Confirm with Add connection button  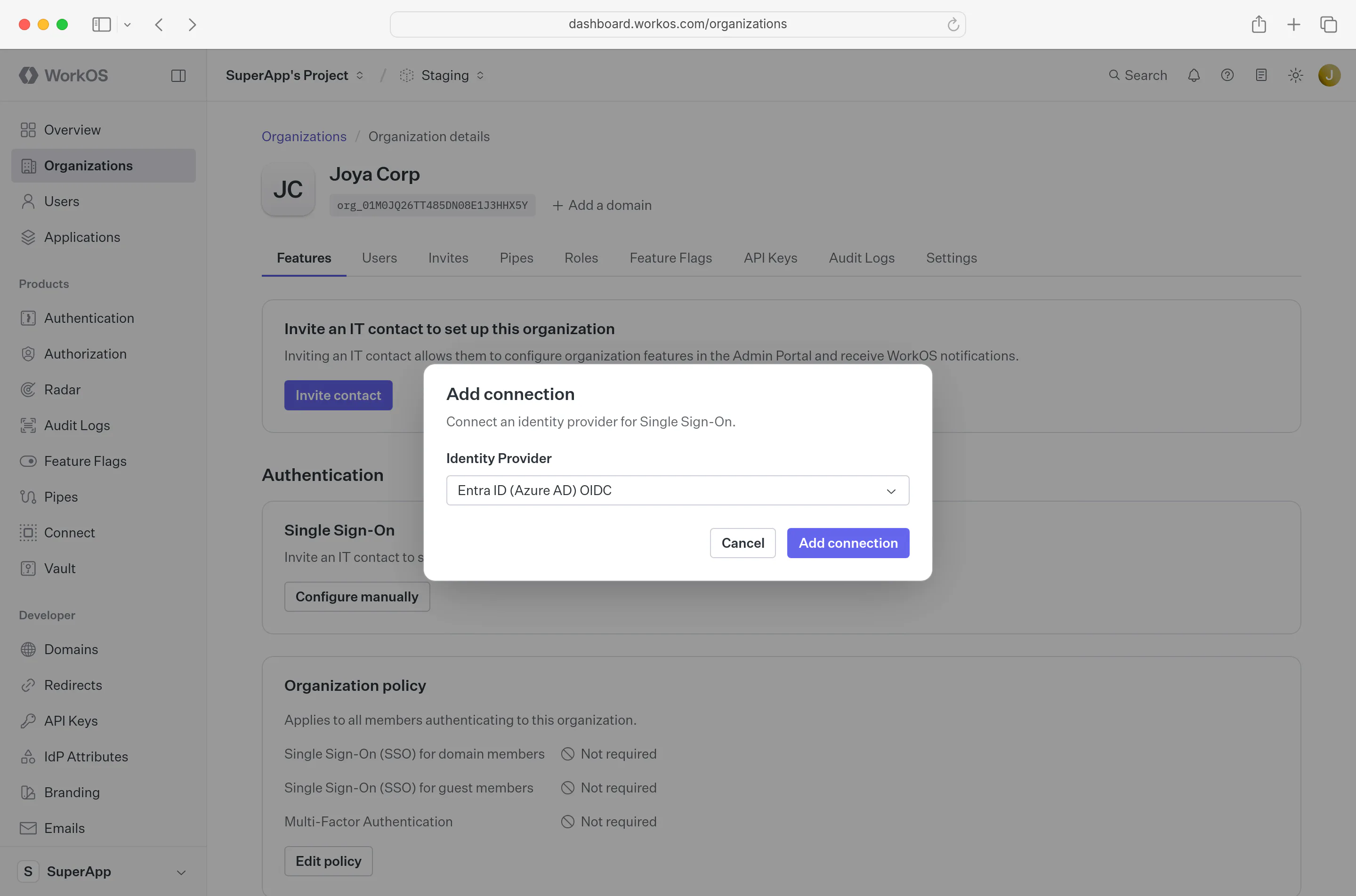tap(848, 543)
